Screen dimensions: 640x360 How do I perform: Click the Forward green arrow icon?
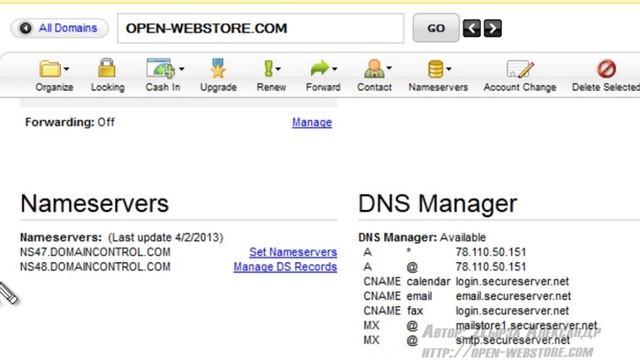(x=320, y=68)
